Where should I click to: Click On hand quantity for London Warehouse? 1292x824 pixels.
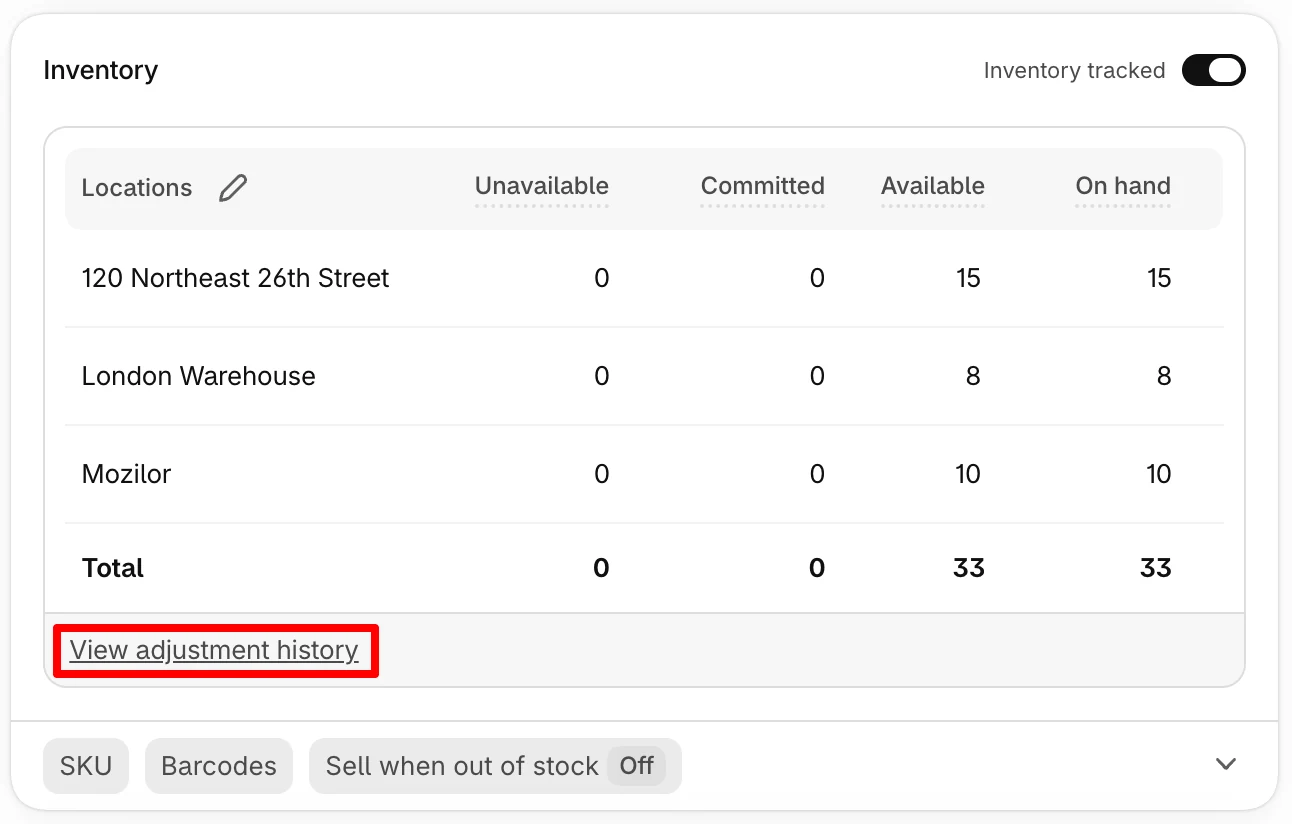click(x=1164, y=376)
